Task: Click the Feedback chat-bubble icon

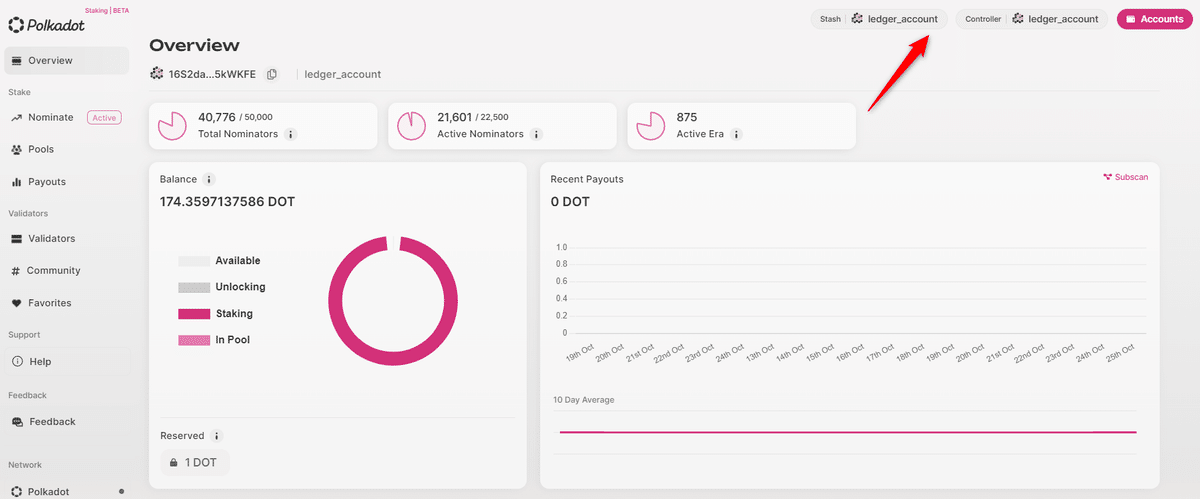Action: click(17, 422)
